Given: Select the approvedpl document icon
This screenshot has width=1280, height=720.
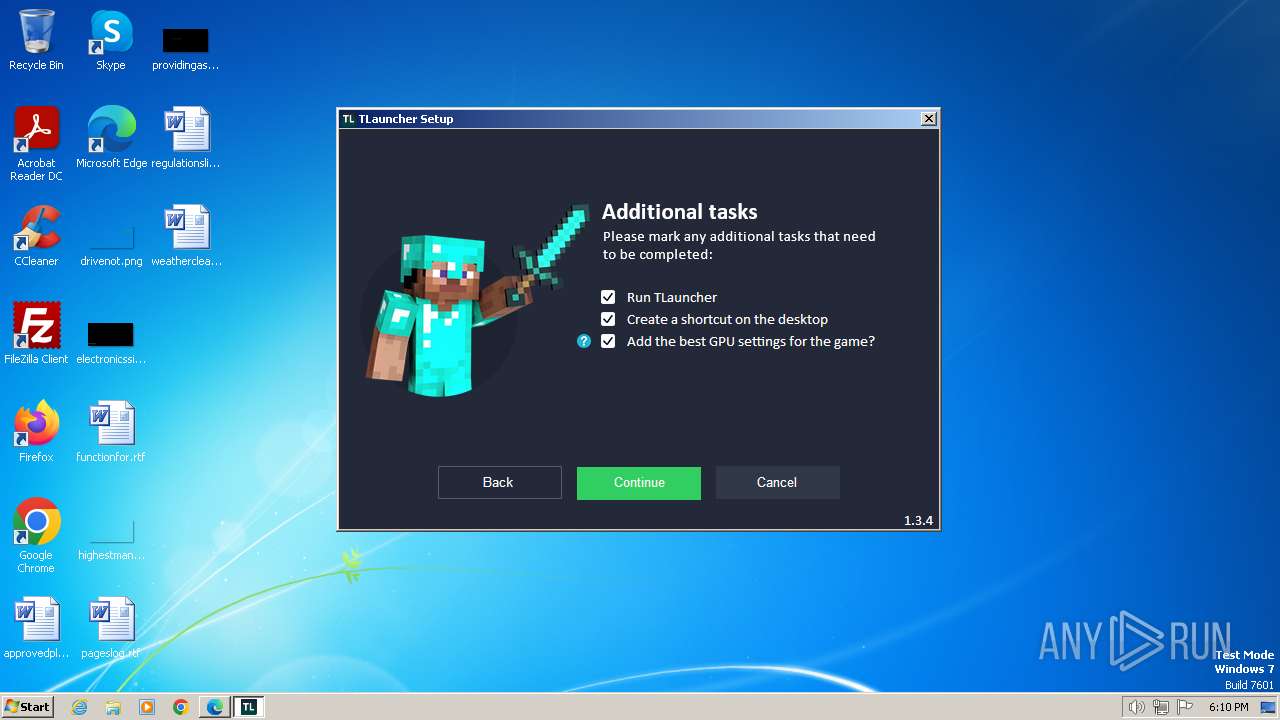Looking at the screenshot, I should (x=36, y=628).
